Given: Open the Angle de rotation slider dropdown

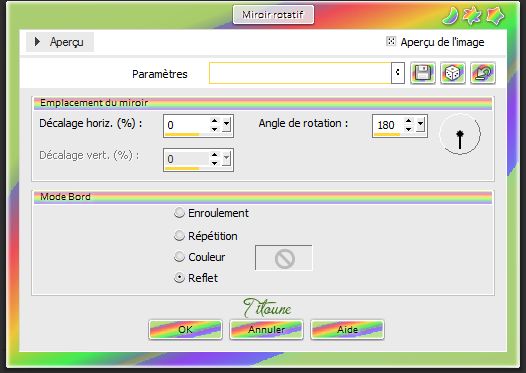Looking at the screenshot, I should 420,125.
